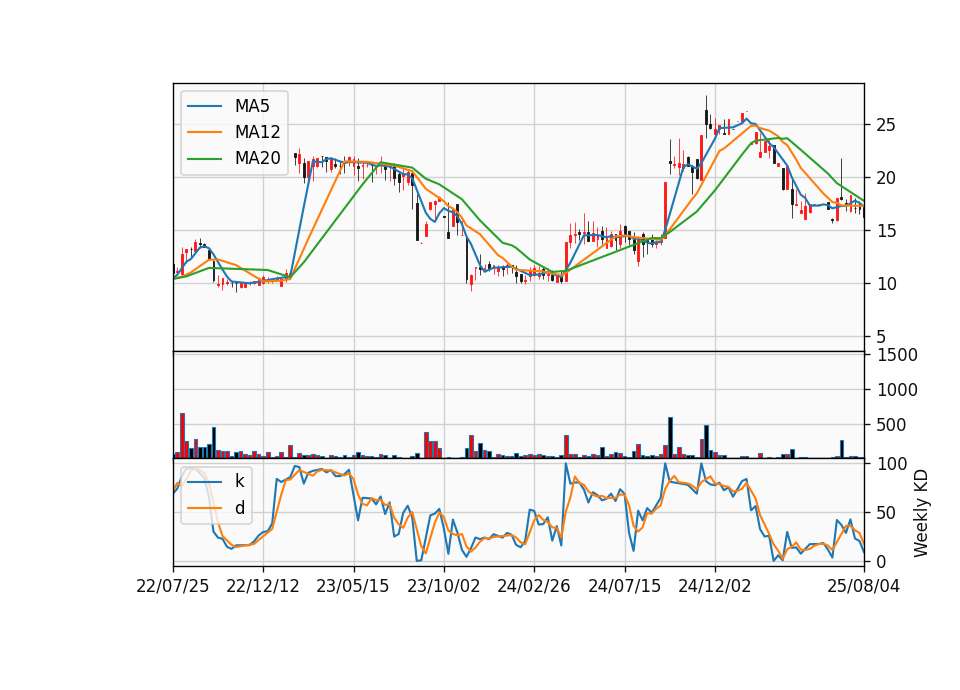This screenshot has height=690, width=960.
Task: Click the 23/05/15 date axis label
Action: tap(353, 586)
